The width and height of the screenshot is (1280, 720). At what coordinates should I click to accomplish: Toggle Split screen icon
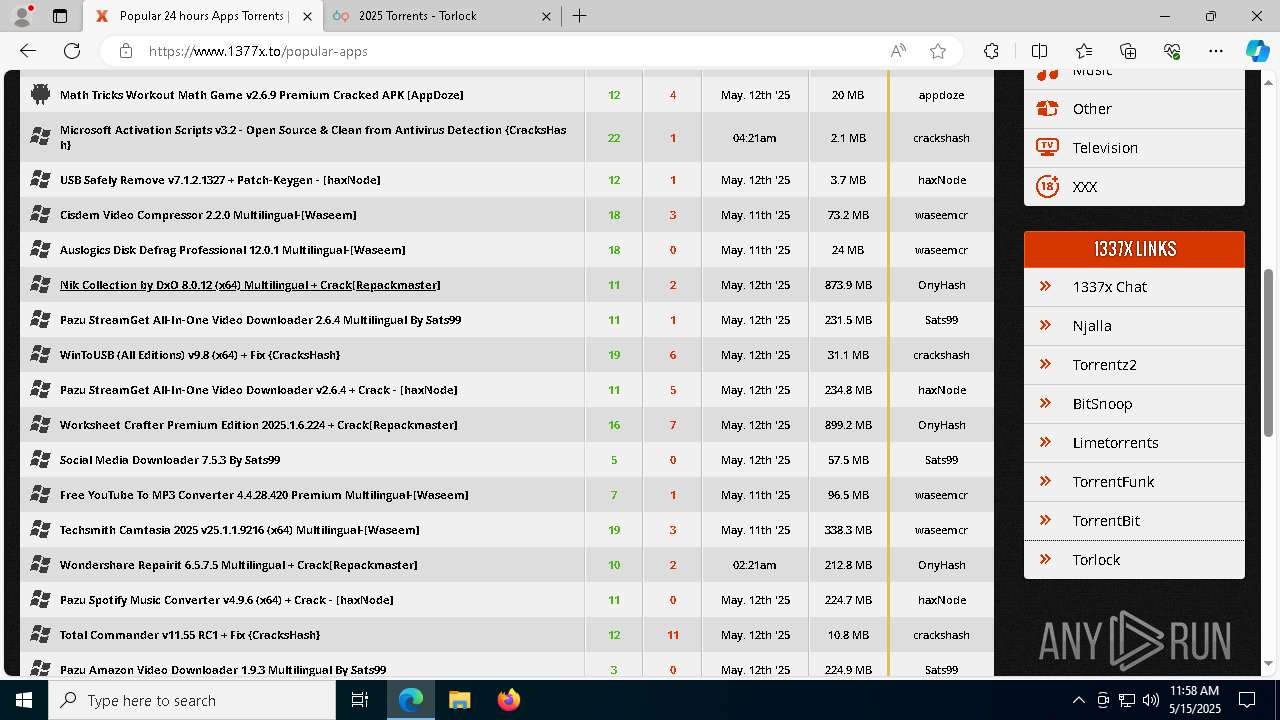1039,51
